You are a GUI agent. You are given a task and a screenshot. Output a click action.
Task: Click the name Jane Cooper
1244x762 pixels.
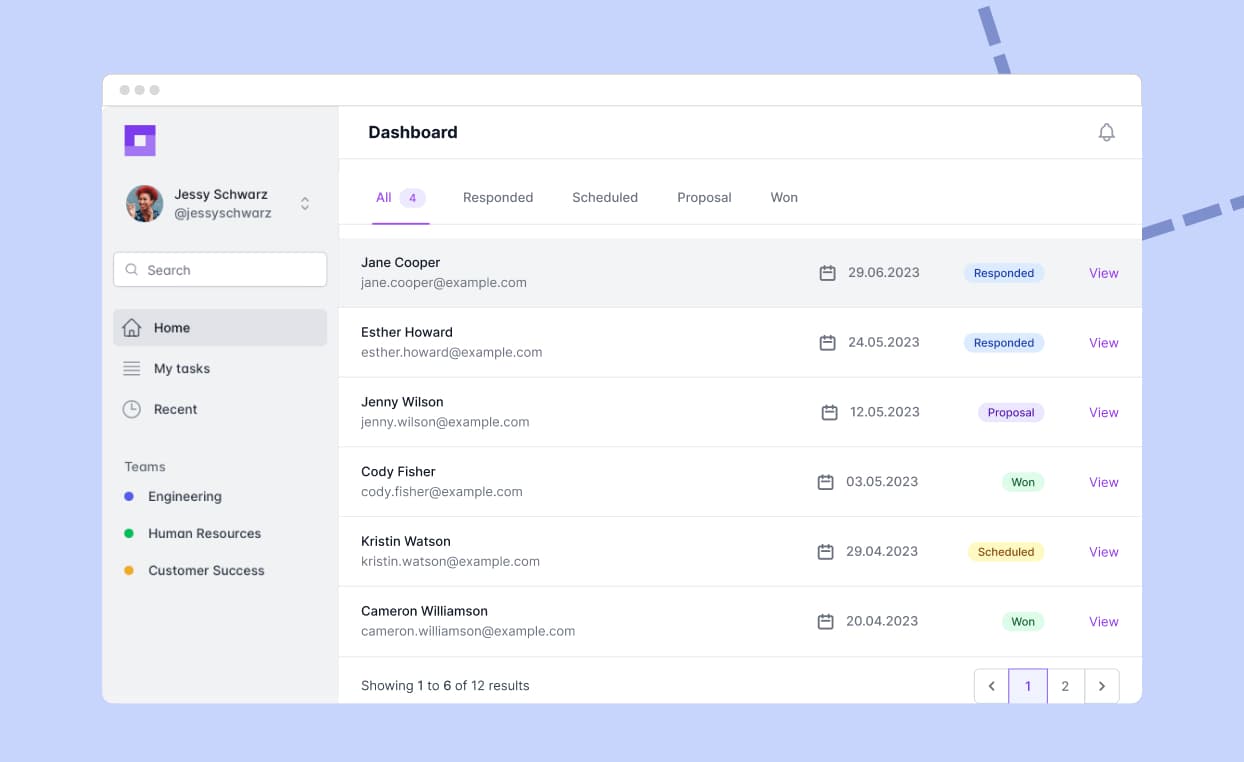[400, 262]
